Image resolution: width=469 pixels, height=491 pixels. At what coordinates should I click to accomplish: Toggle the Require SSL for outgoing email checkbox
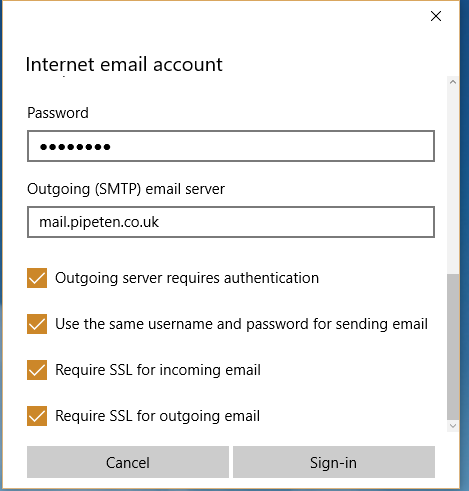click(37, 416)
